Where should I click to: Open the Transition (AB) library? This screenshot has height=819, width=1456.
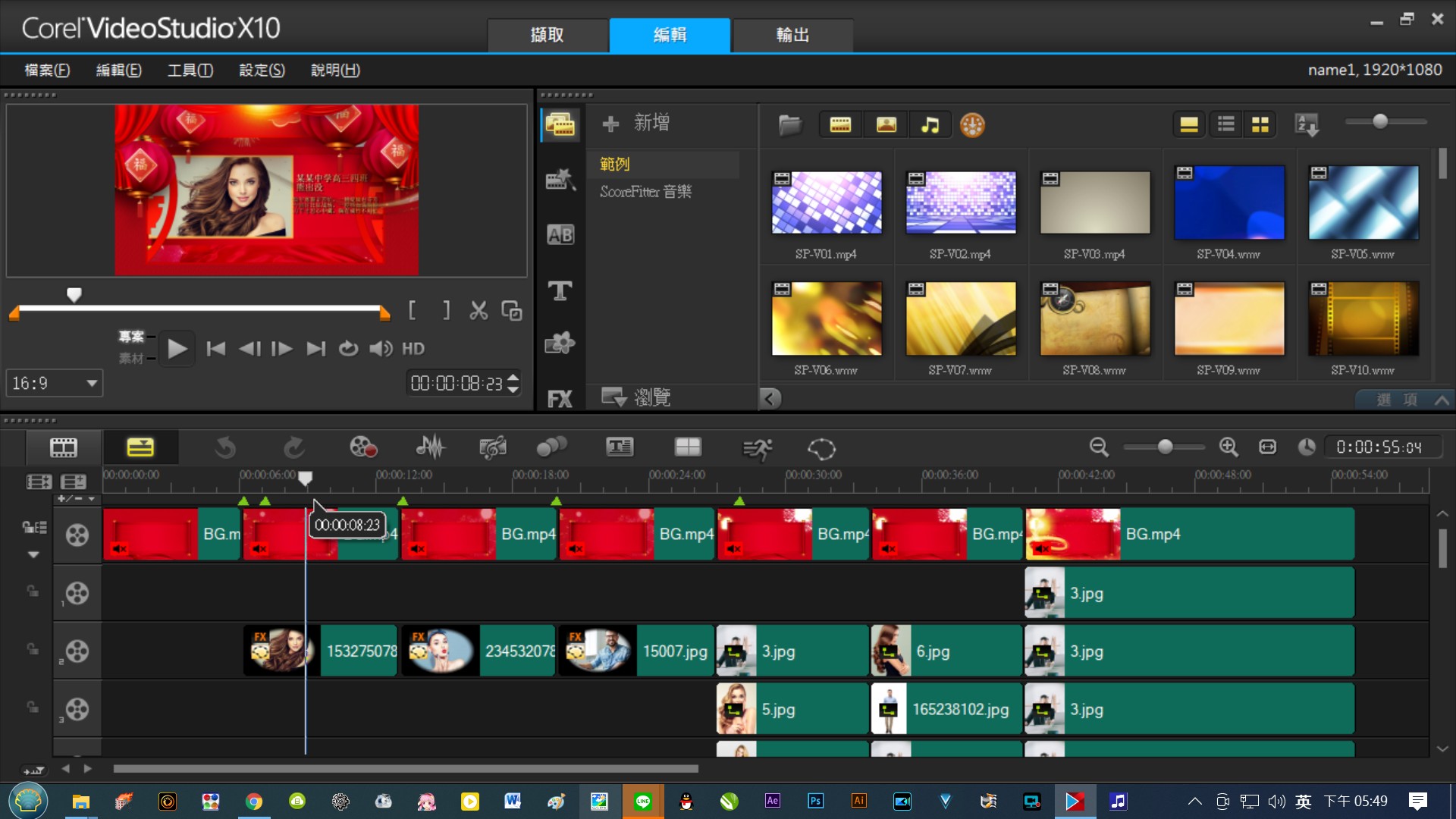[x=560, y=235]
